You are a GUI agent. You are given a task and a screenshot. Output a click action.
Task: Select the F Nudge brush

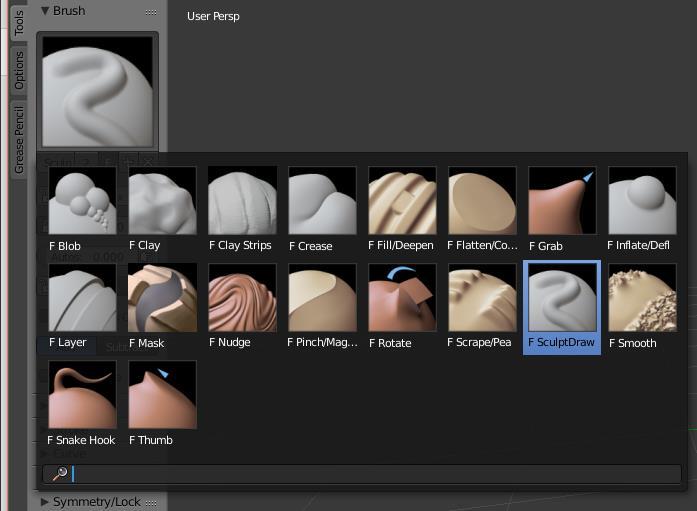[242, 307]
